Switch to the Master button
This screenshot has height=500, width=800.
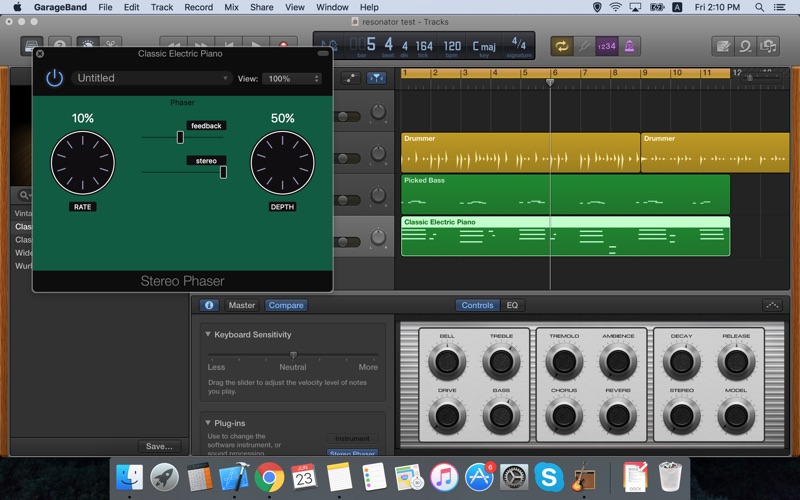click(x=242, y=305)
